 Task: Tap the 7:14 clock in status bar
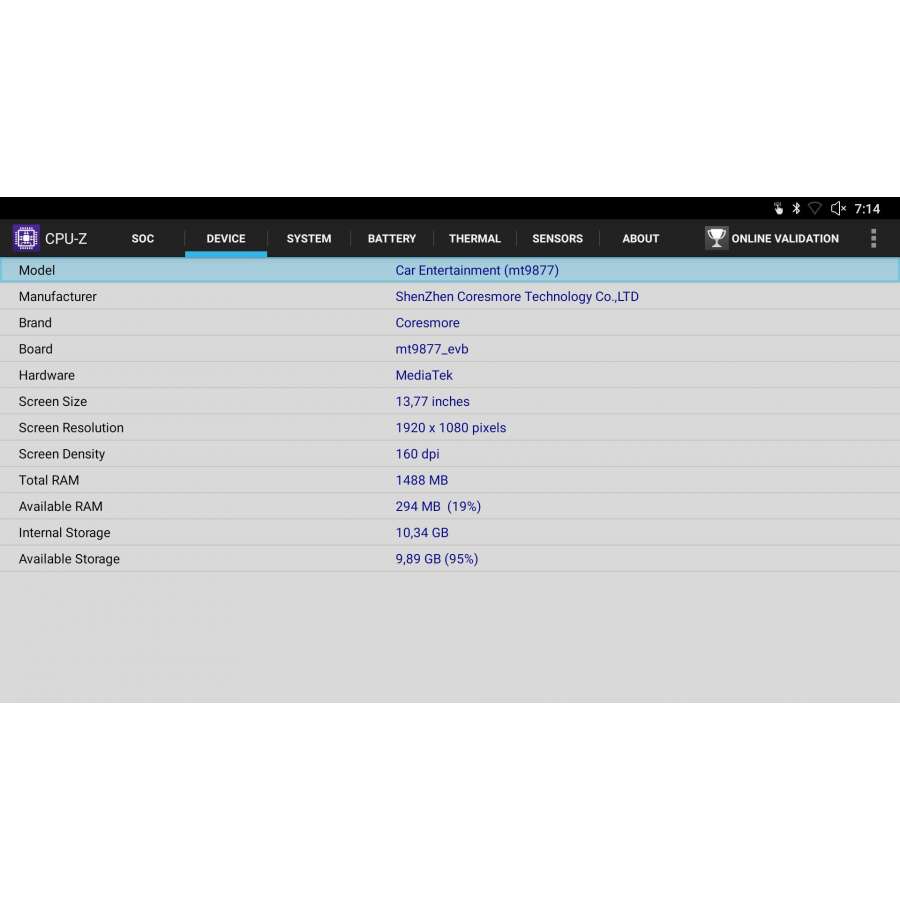pyautogui.click(x=867, y=209)
